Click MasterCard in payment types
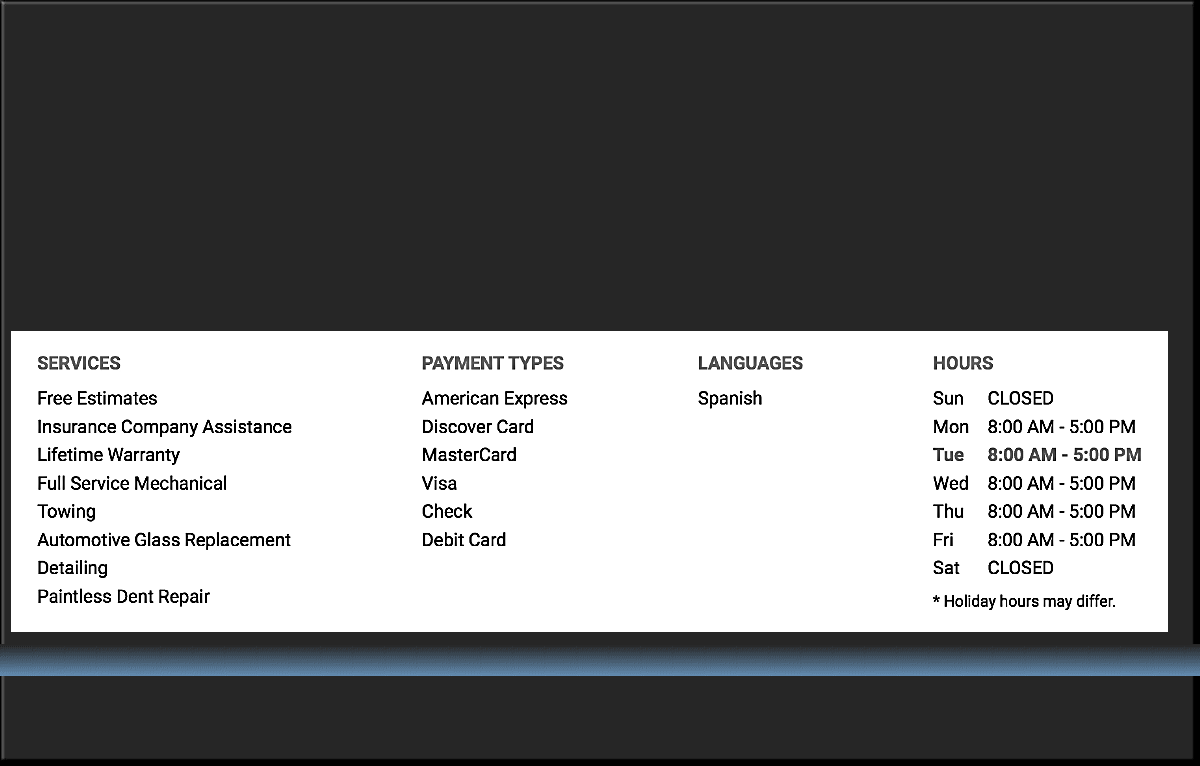Viewport: 1200px width, 766px height. tap(469, 455)
